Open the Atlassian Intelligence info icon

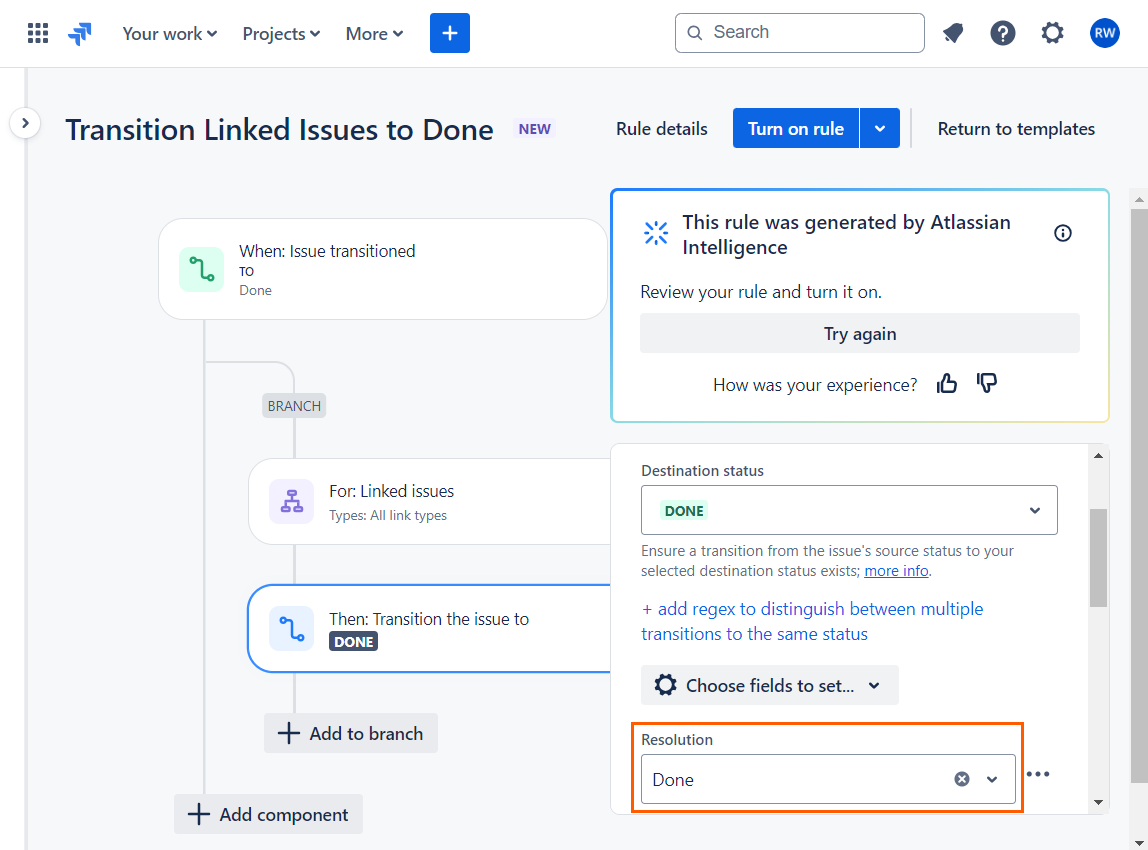pos(1062,232)
